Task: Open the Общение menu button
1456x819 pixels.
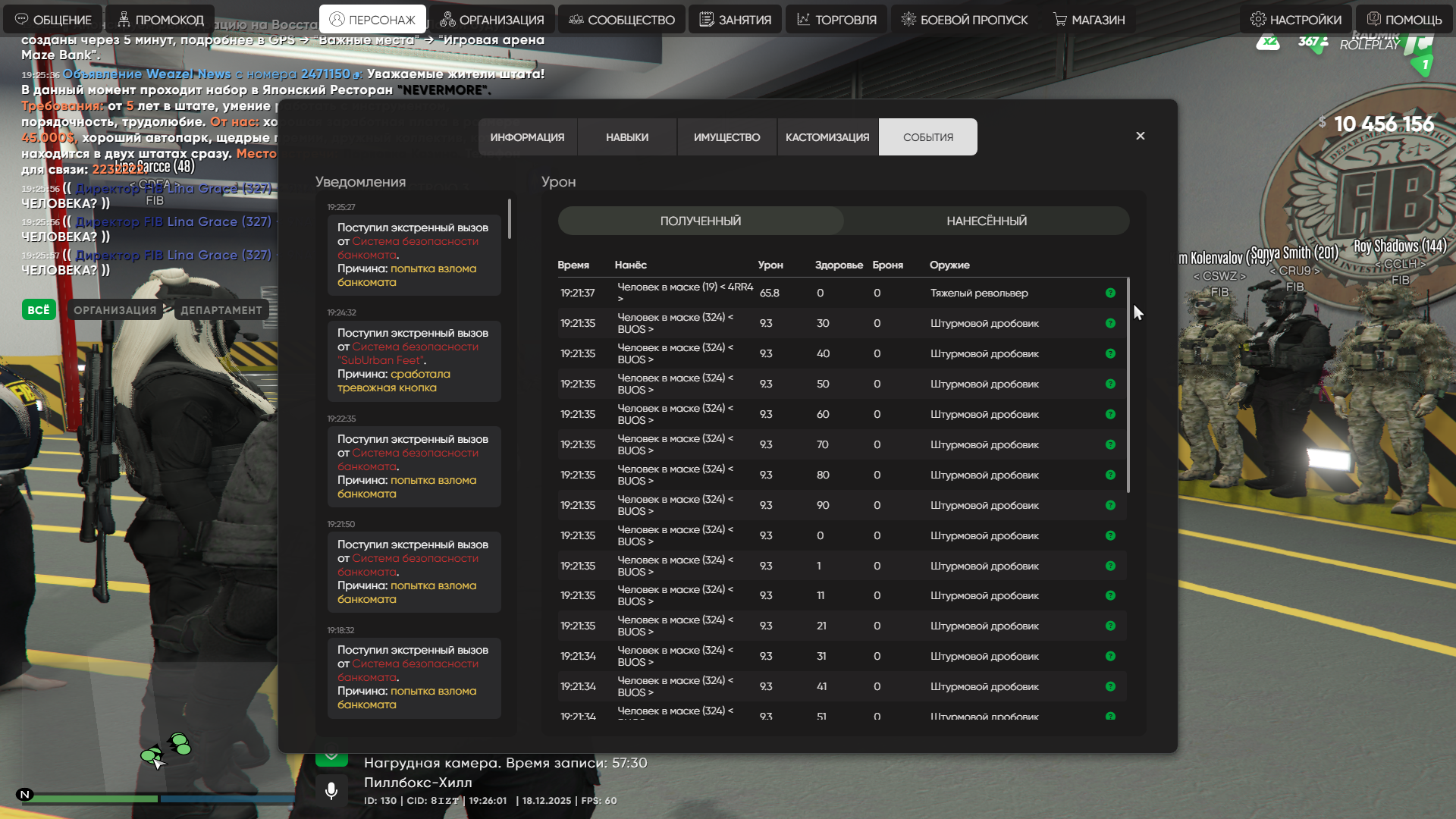Action: (x=53, y=20)
